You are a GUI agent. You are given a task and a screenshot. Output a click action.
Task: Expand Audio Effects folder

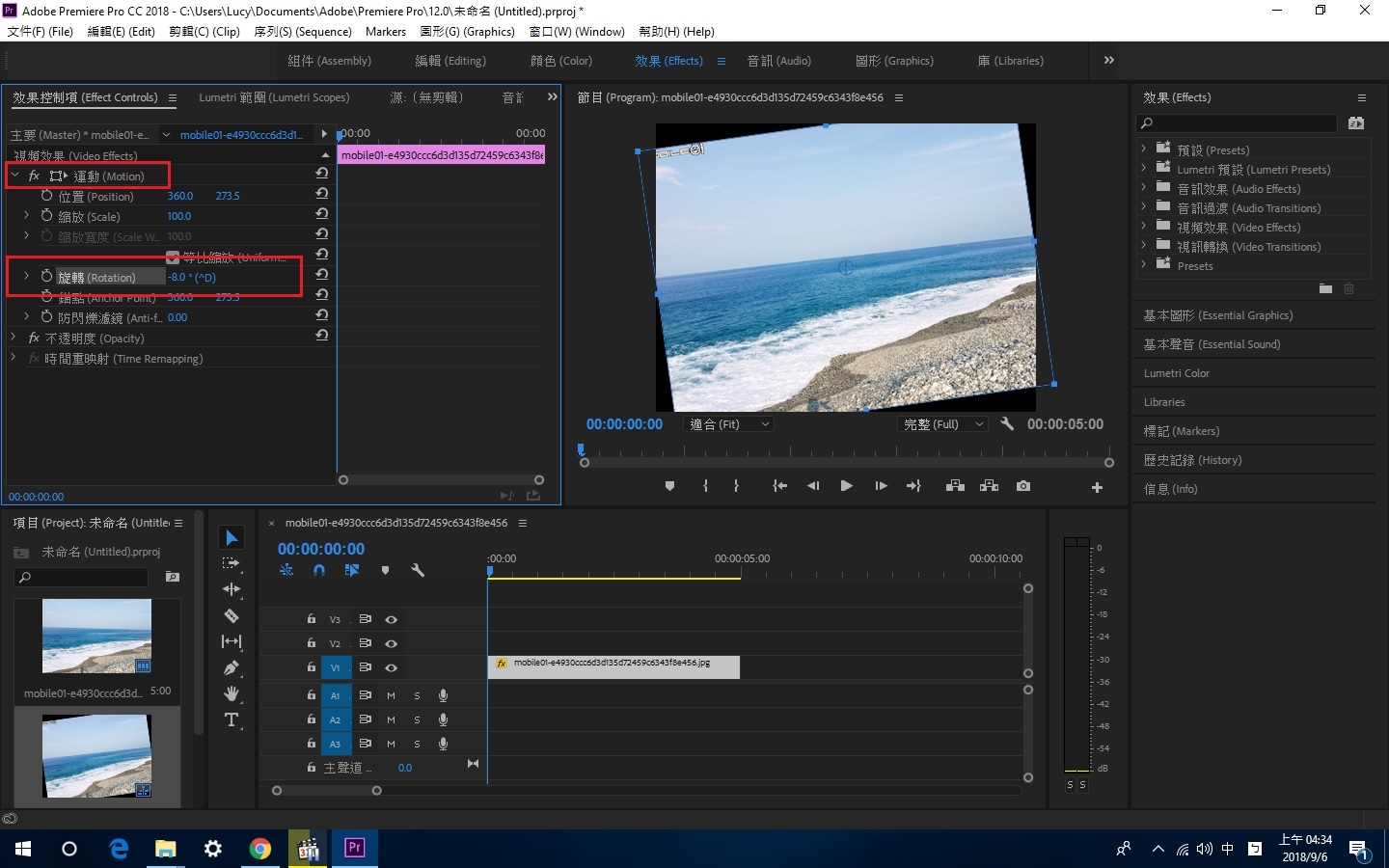click(x=1144, y=187)
